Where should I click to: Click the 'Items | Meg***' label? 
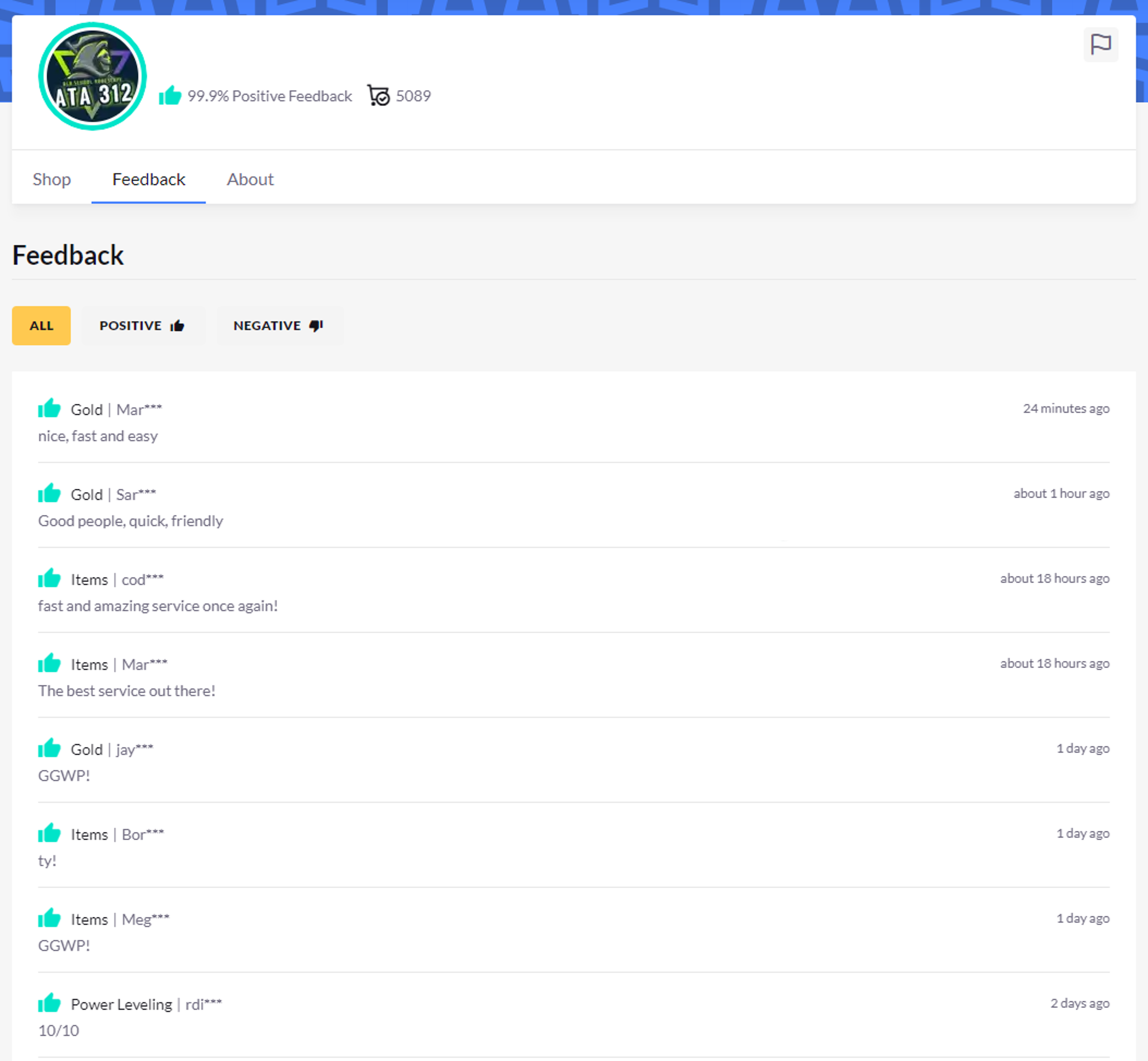click(120, 920)
